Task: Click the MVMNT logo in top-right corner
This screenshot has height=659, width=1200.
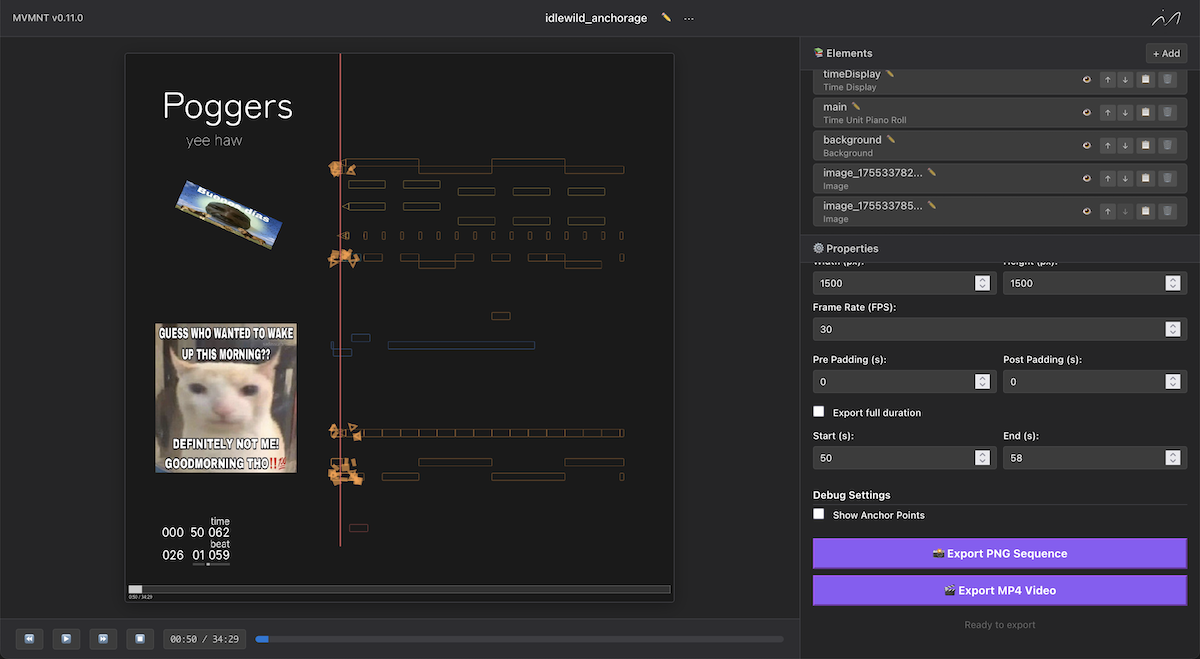Action: point(1166,18)
